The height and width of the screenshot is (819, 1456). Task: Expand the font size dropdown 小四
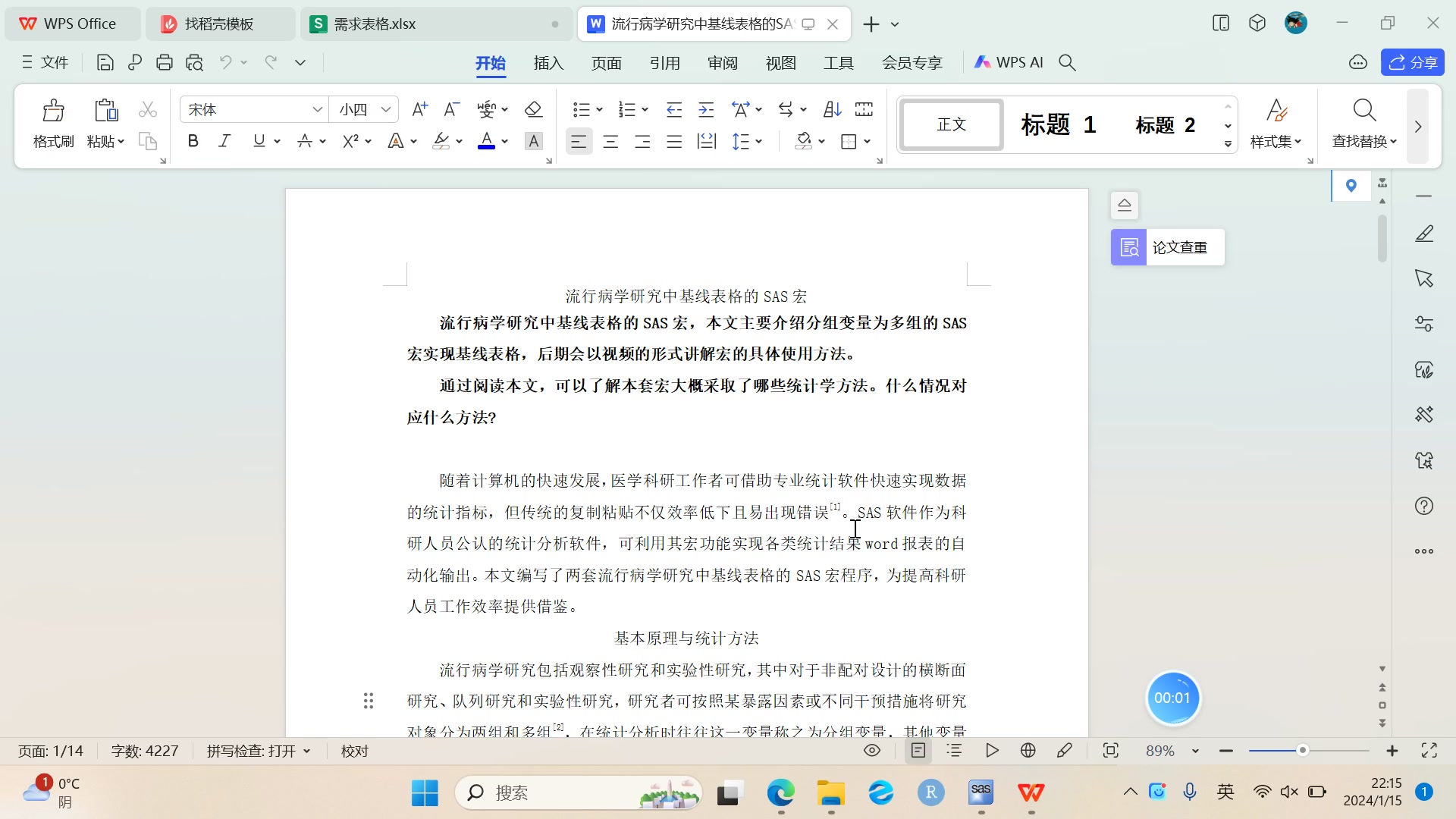385,110
